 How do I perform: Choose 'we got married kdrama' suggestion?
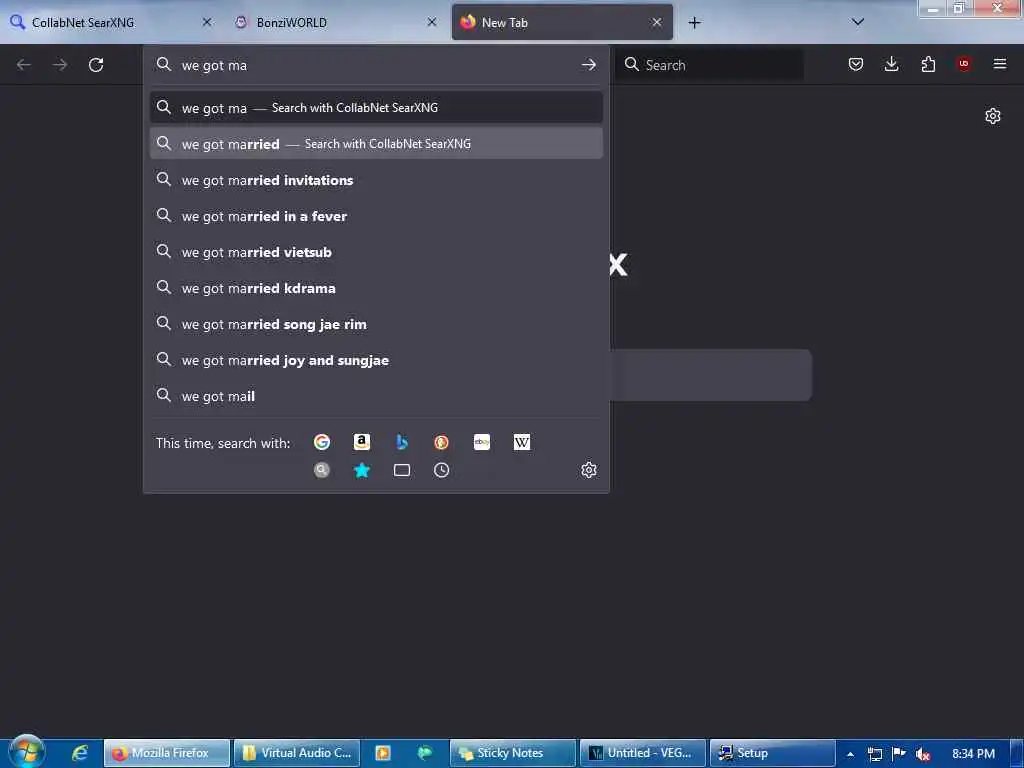pyautogui.click(x=376, y=288)
